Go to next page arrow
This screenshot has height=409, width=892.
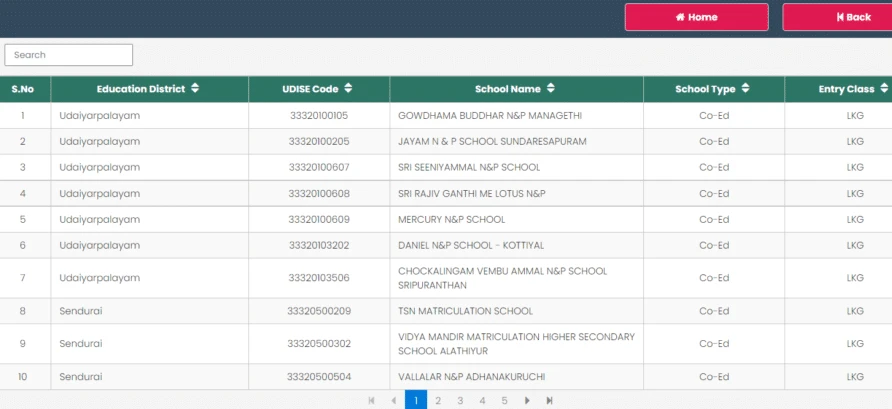coord(527,400)
